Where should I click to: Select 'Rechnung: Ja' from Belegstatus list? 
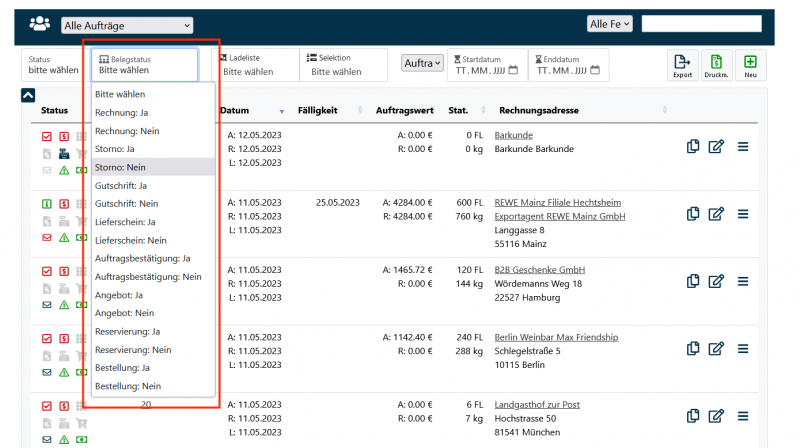click(x=122, y=113)
